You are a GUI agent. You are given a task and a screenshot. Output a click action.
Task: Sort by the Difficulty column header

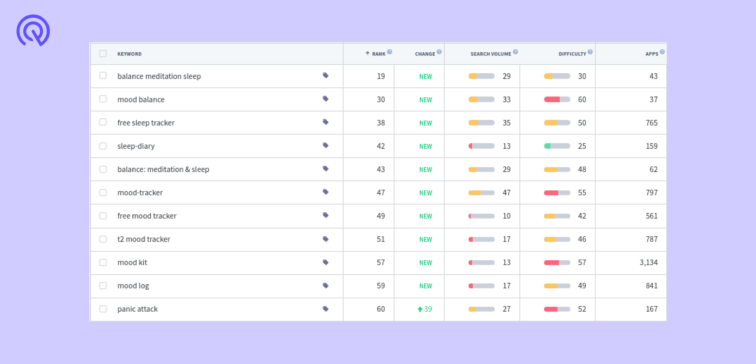coord(572,54)
